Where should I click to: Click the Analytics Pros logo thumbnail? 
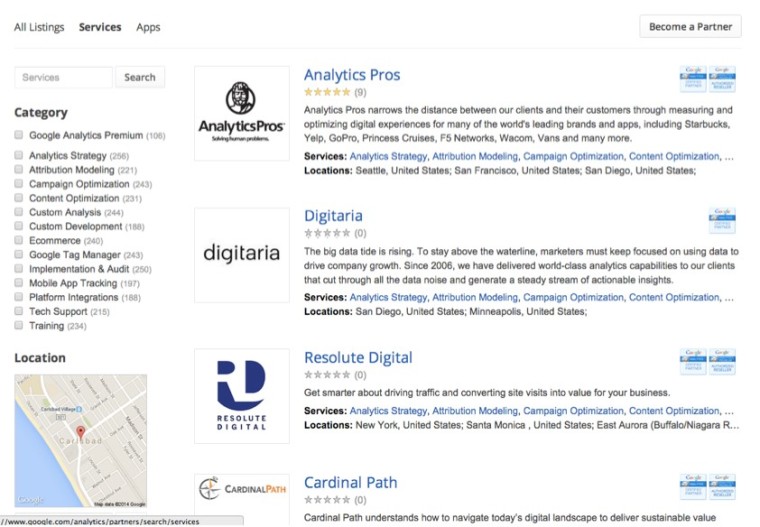click(x=241, y=113)
